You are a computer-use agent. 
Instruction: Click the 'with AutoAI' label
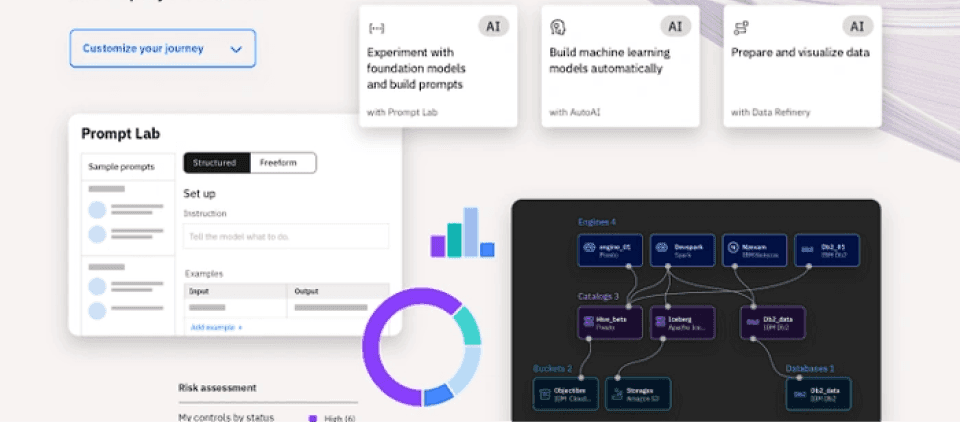[x=576, y=113]
